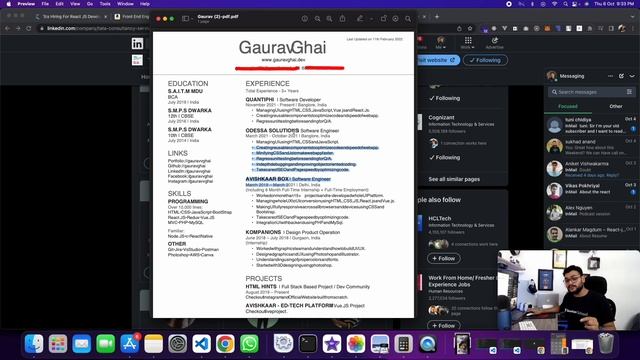640x360 pixels.
Task: Open the Window menu
Action: pos(125,4)
